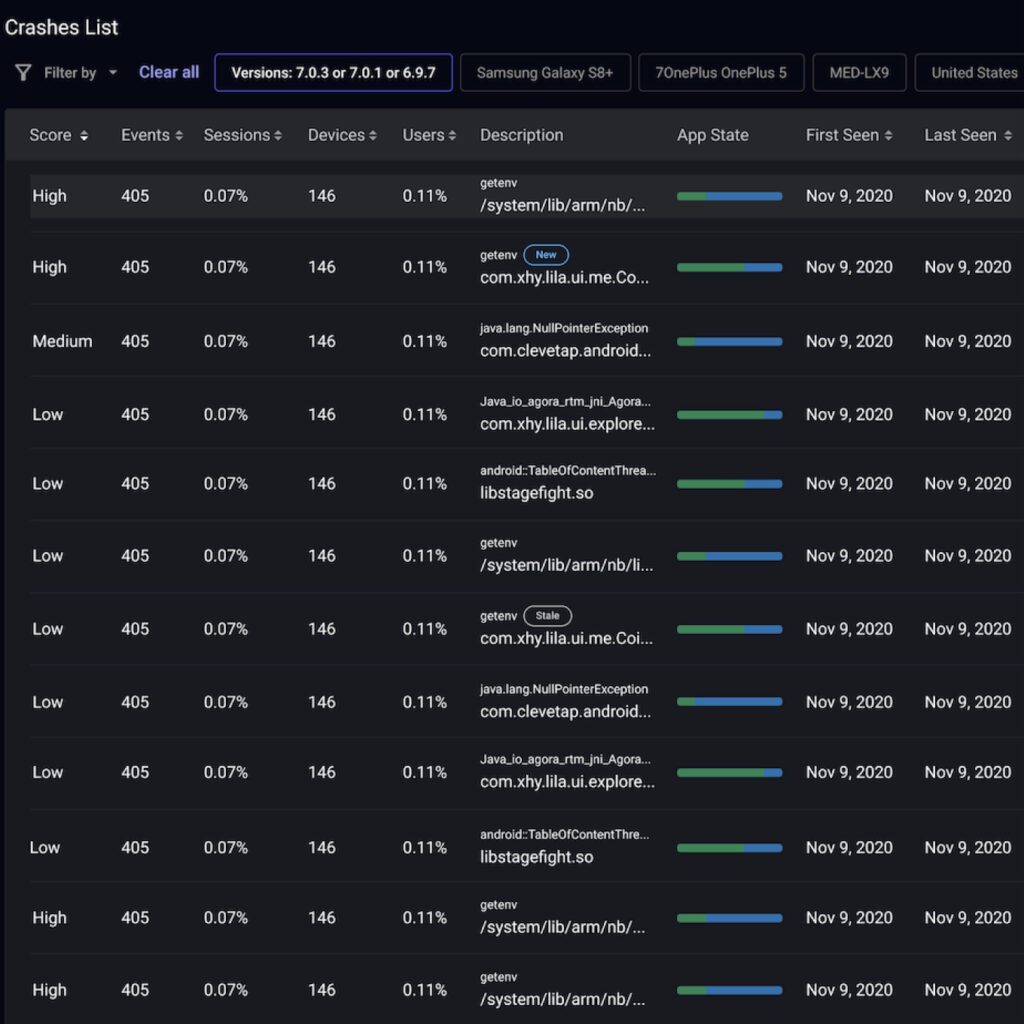Sort by First Seen column arrows
The width and height of the screenshot is (1024, 1024).
coord(888,136)
